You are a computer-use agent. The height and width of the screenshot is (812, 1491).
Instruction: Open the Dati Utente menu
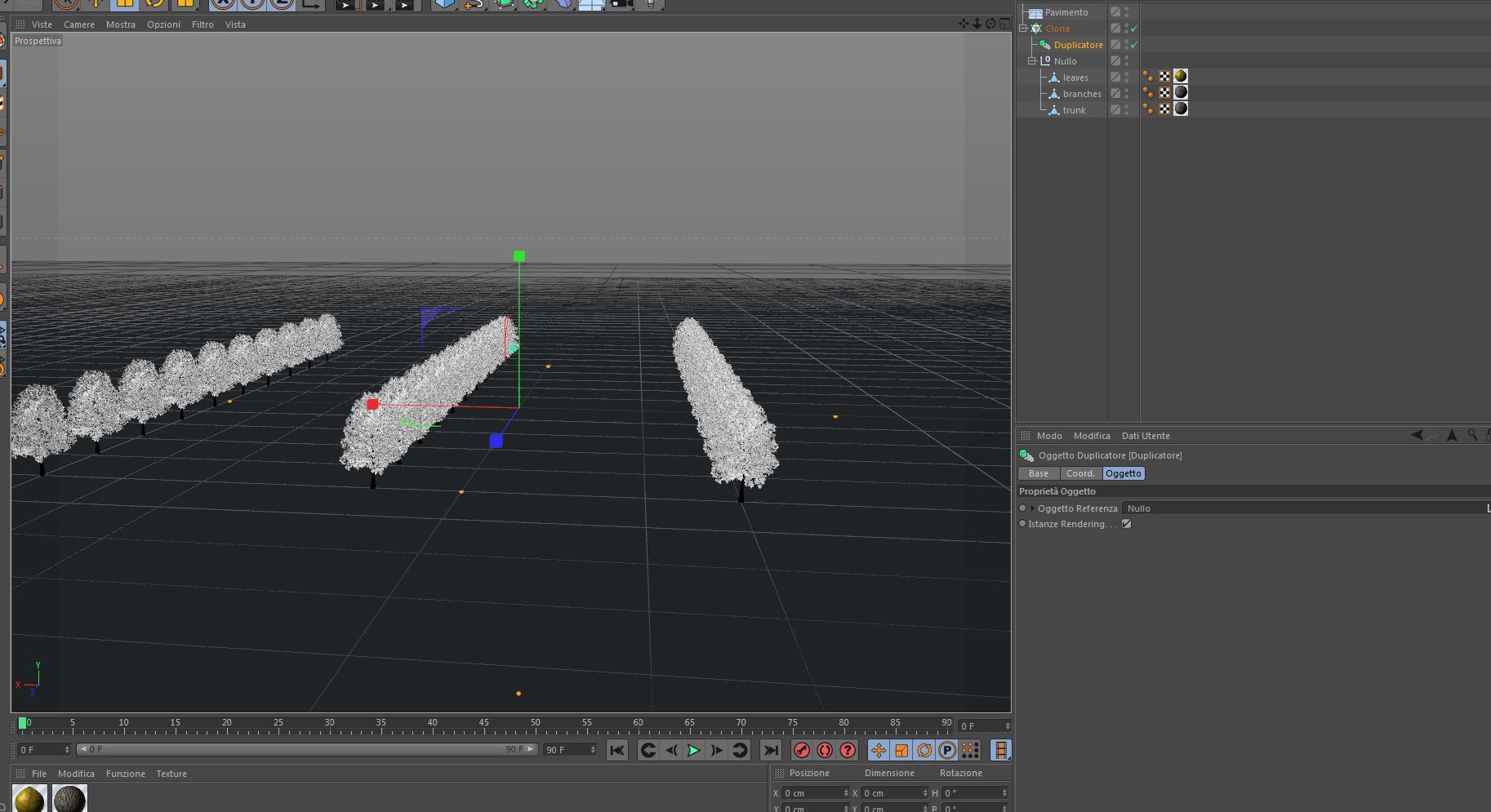tap(1146, 436)
